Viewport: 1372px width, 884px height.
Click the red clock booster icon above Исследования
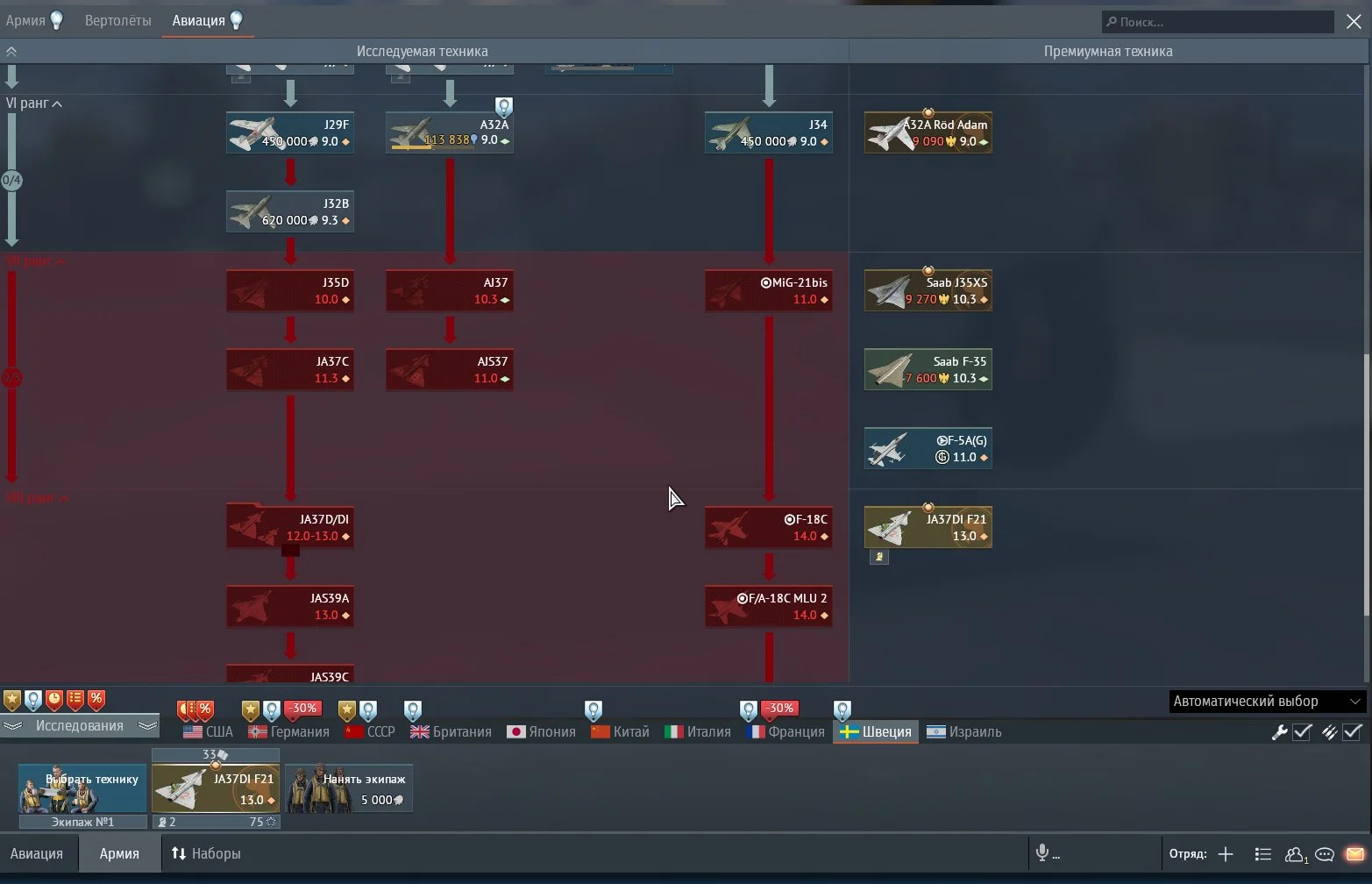54,700
